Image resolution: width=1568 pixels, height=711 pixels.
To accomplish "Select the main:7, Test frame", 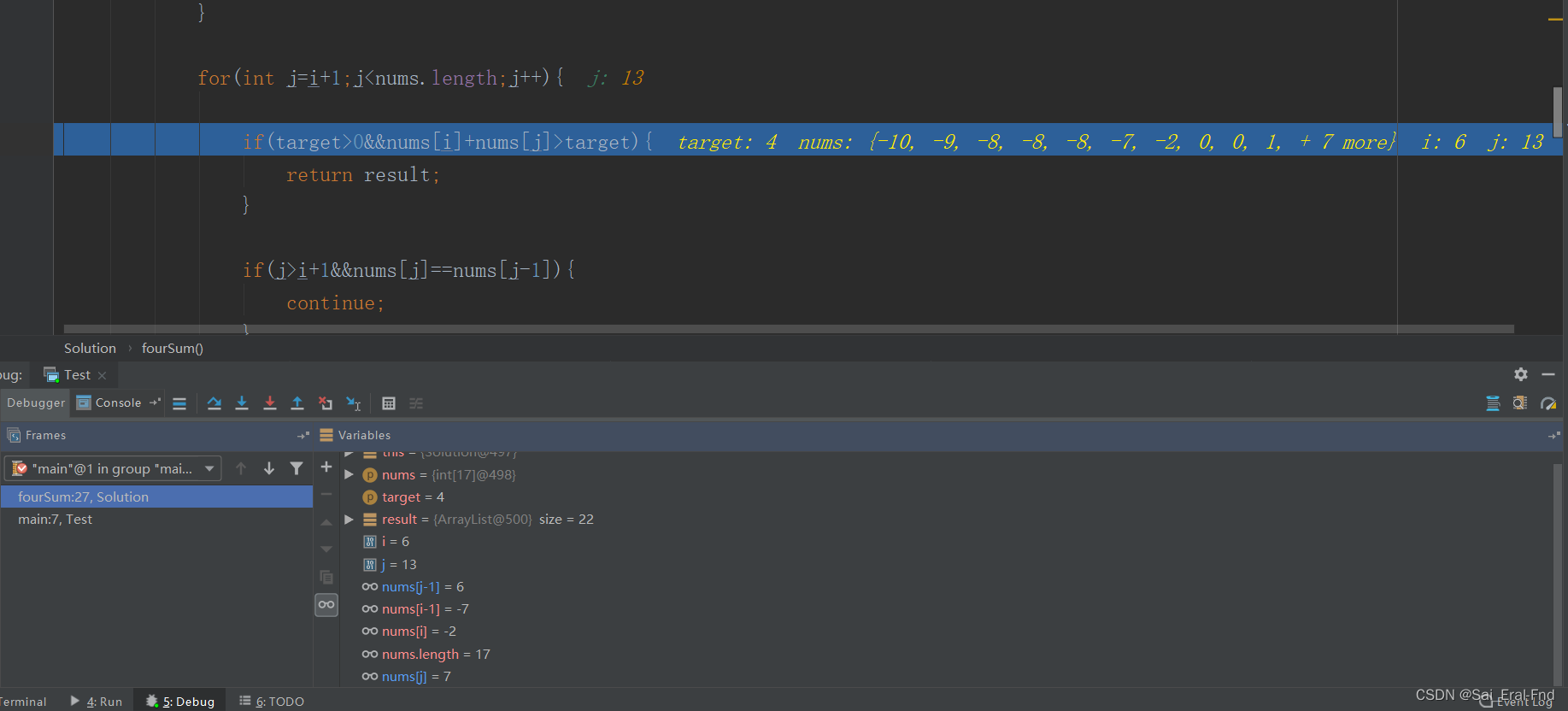I will click(x=156, y=520).
